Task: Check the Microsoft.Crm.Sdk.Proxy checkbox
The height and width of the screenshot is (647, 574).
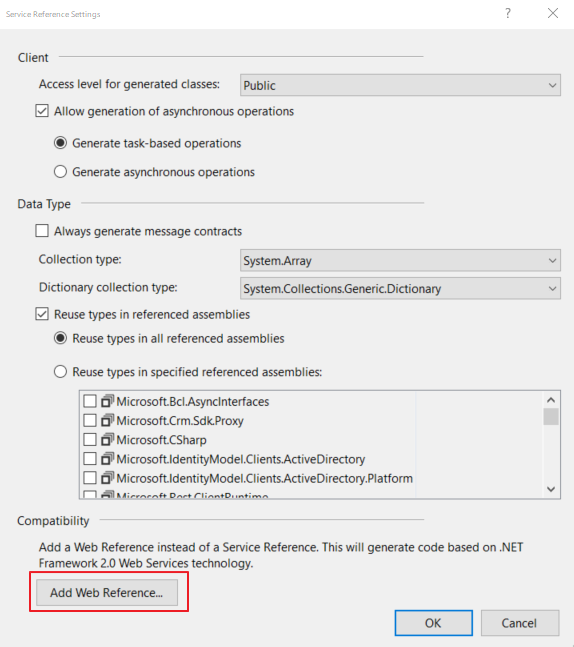Action: (x=90, y=420)
